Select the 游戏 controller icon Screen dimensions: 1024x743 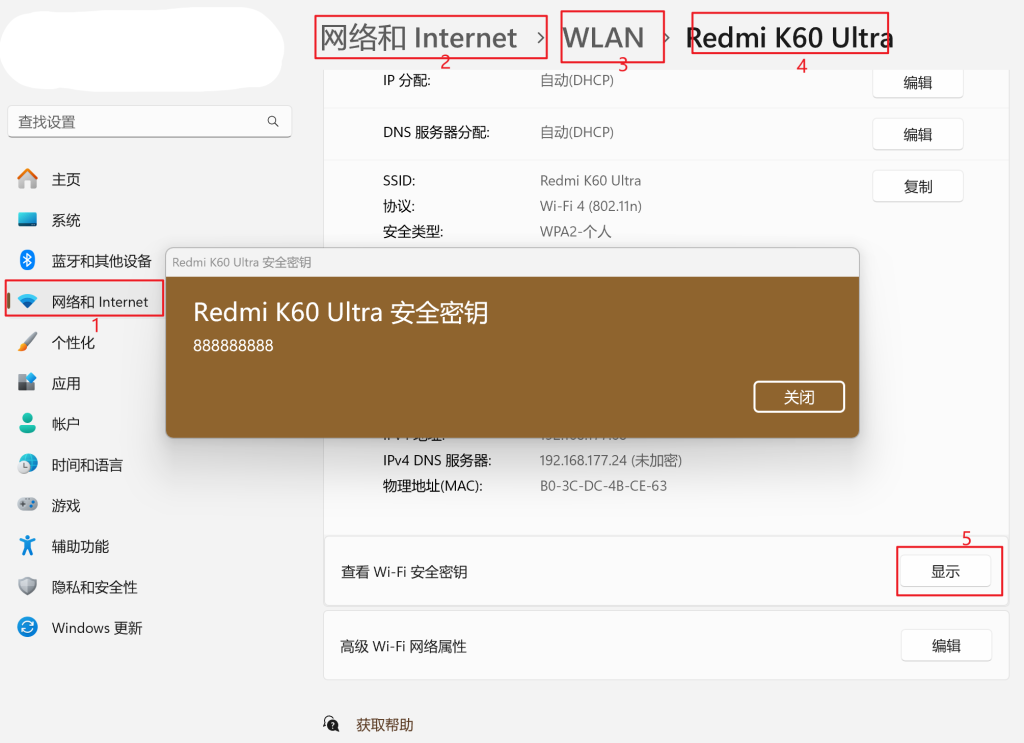pyautogui.click(x=27, y=506)
